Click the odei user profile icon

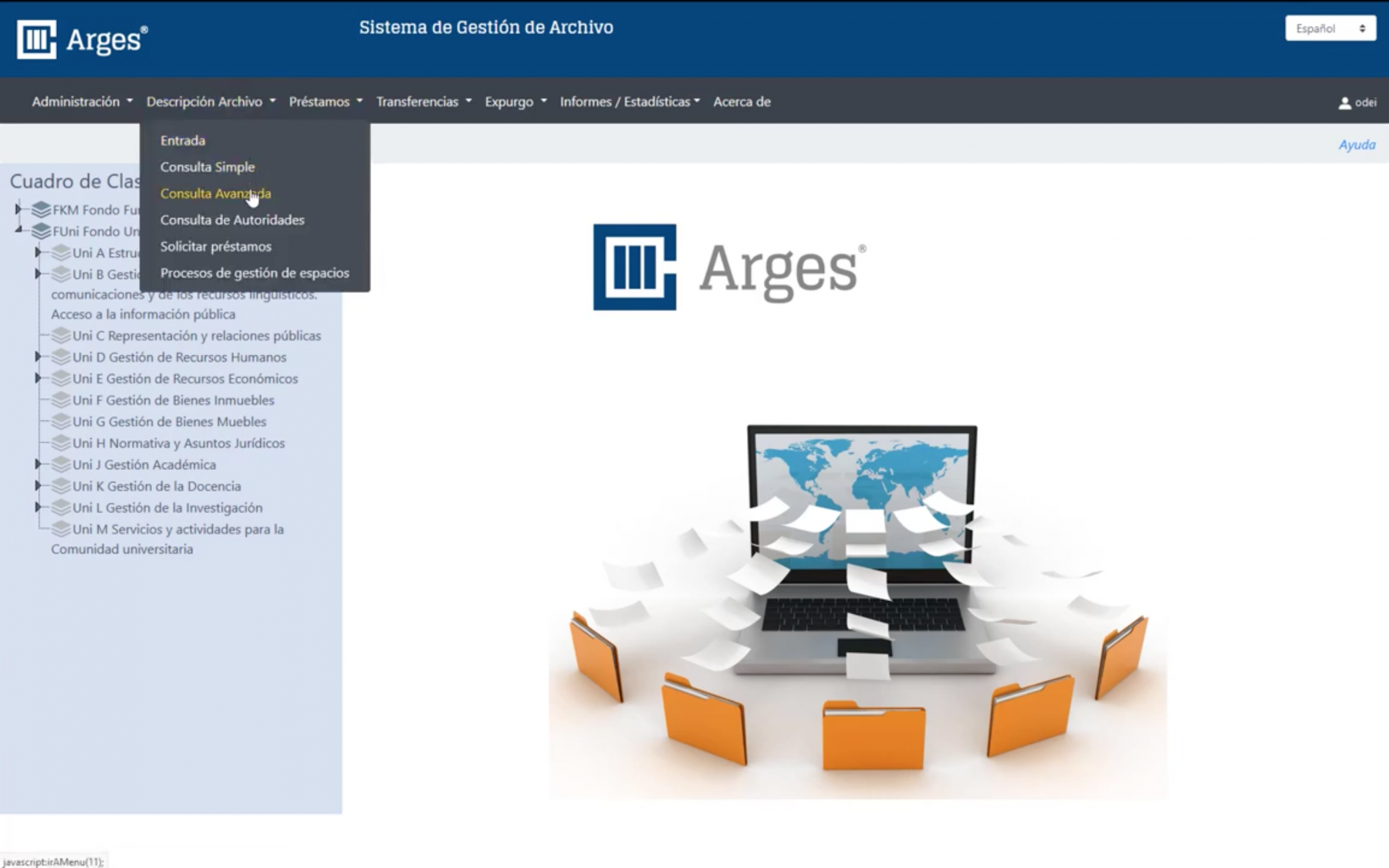click(x=1344, y=103)
